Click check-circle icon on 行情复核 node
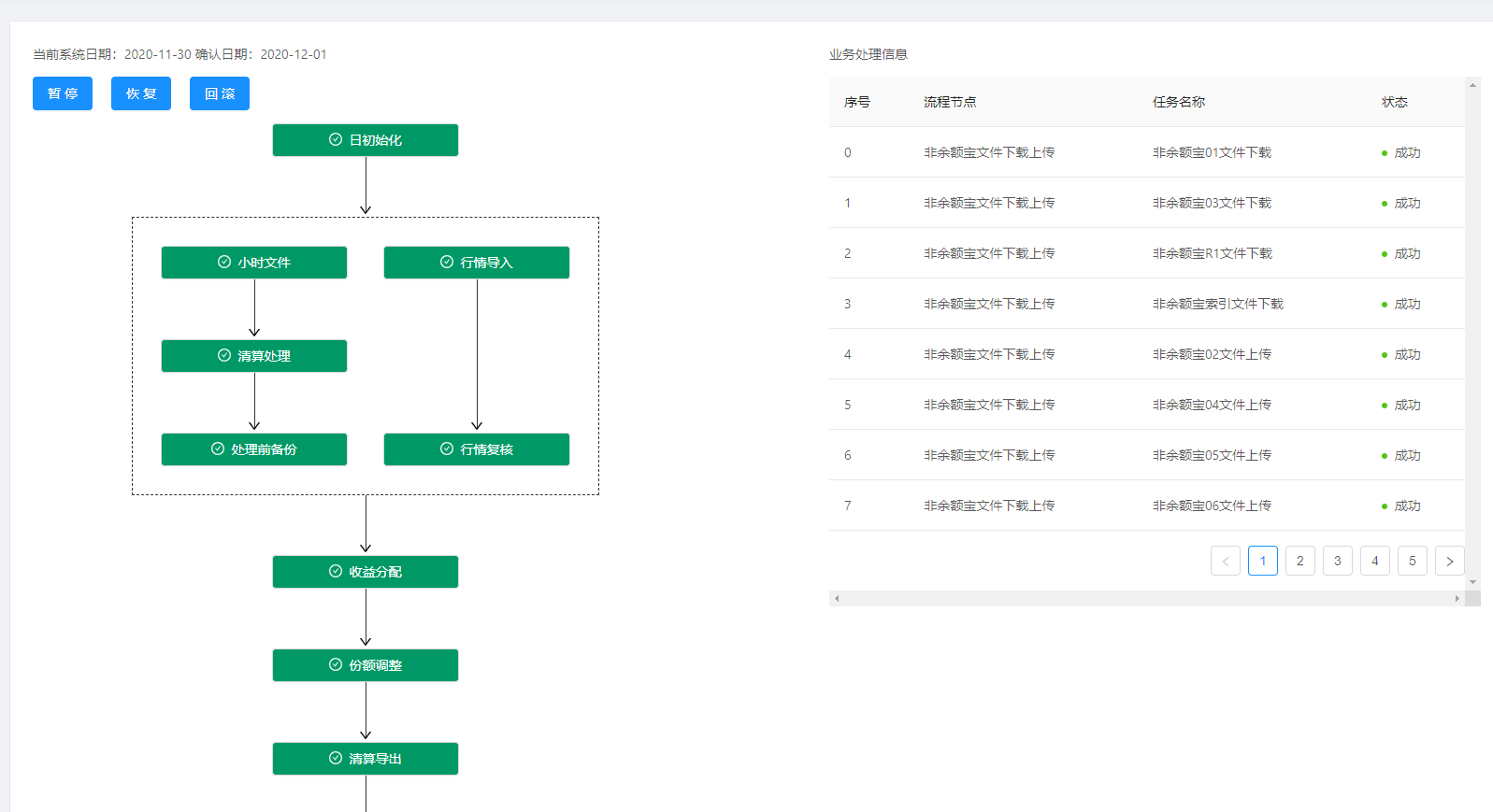1493x812 pixels. pos(447,449)
